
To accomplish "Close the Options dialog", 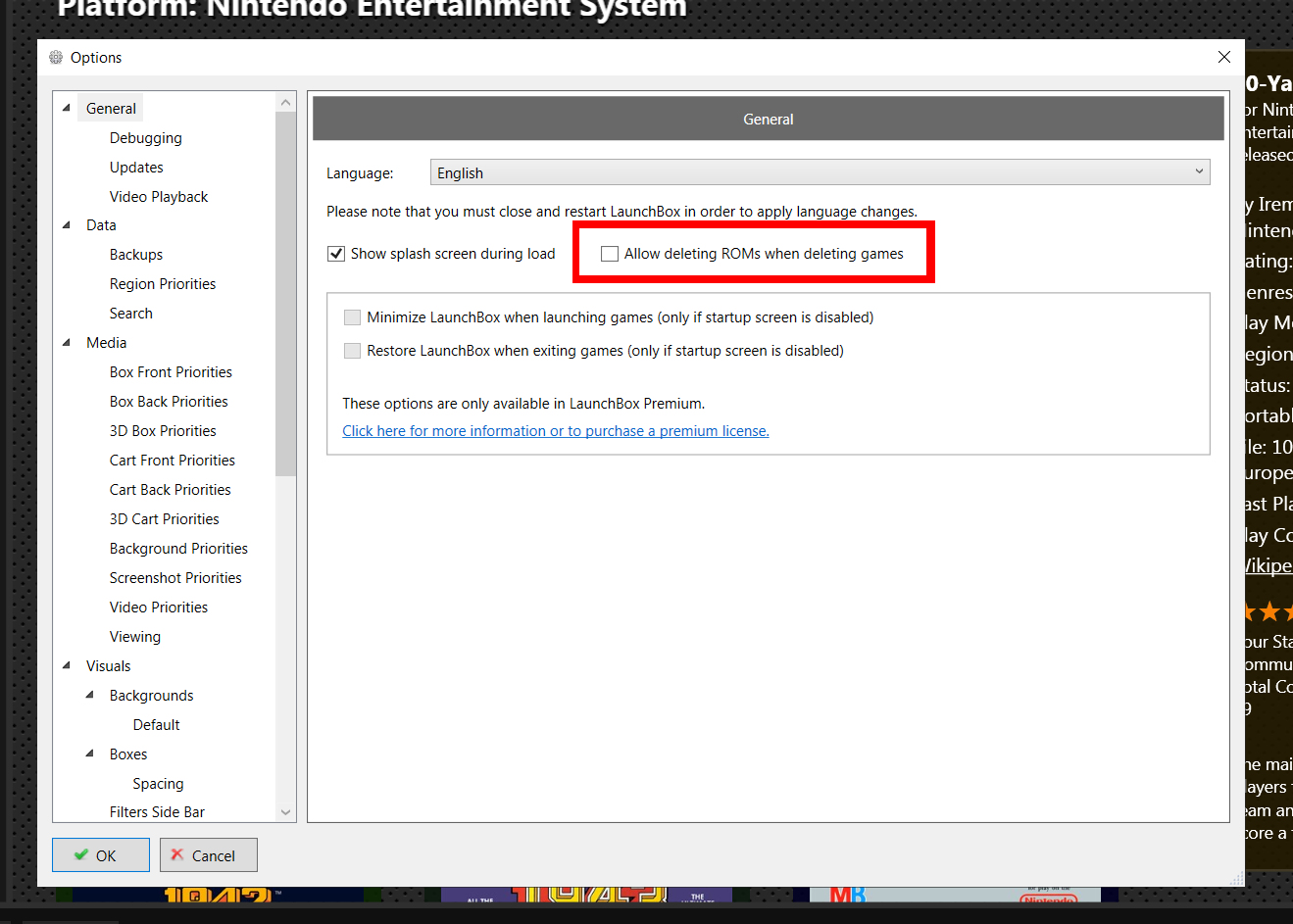I will pyautogui.click(x=1223, y=57).
